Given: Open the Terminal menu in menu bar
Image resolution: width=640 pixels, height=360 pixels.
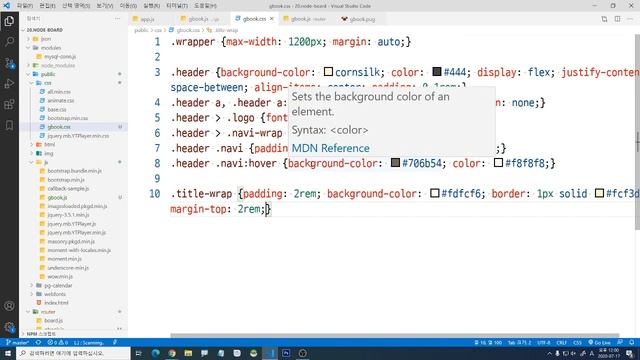Looking at the screenshot, I should (x=177, y=6).
